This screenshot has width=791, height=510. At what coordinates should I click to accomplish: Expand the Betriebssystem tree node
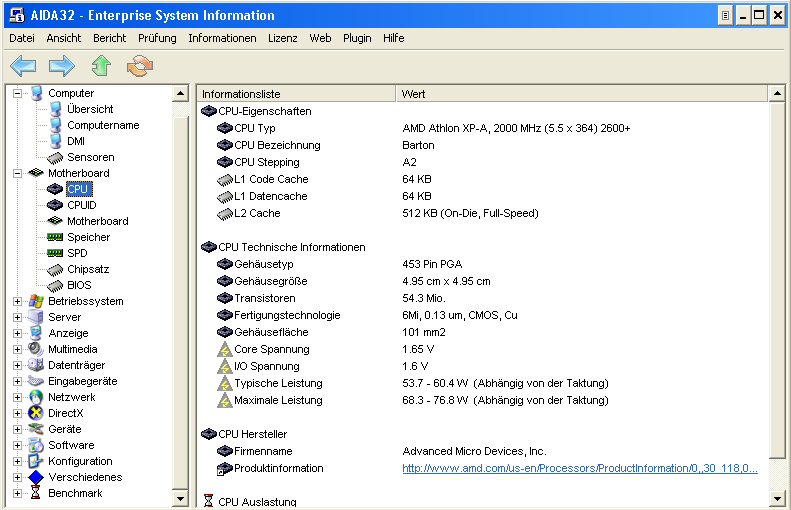point(18,302)
